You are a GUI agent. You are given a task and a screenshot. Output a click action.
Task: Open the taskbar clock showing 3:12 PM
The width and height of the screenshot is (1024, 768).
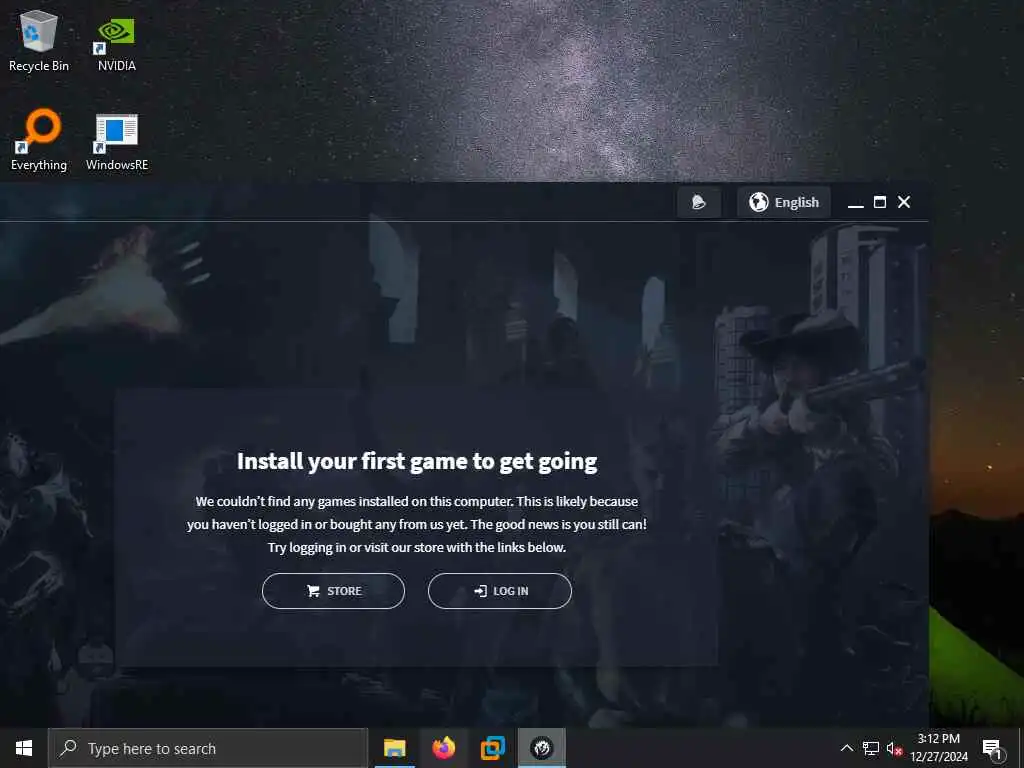[x=938, y=748]
